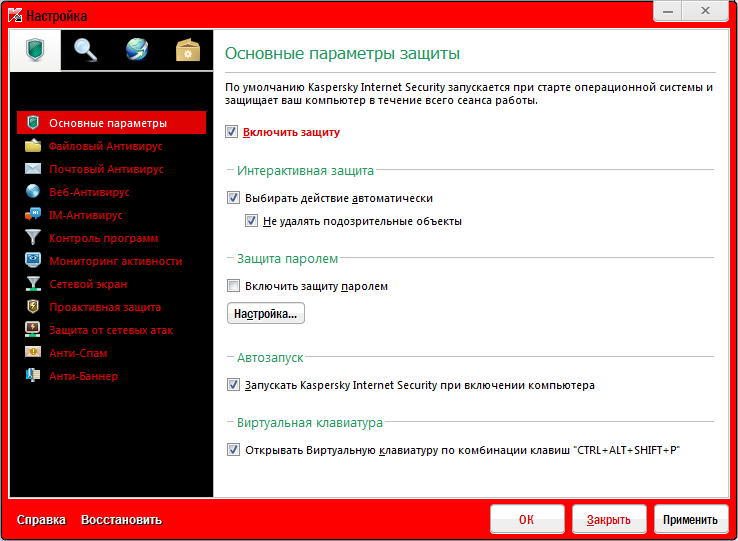
Task: Click the funnel icon for Контроль программ
Action: point(33,237)
